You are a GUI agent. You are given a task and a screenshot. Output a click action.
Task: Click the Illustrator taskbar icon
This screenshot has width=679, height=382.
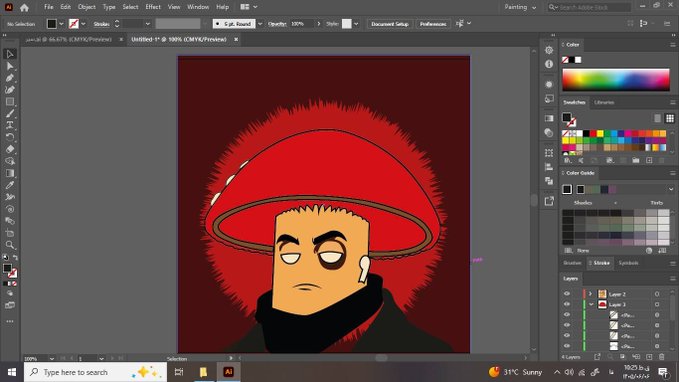[228, 372]
